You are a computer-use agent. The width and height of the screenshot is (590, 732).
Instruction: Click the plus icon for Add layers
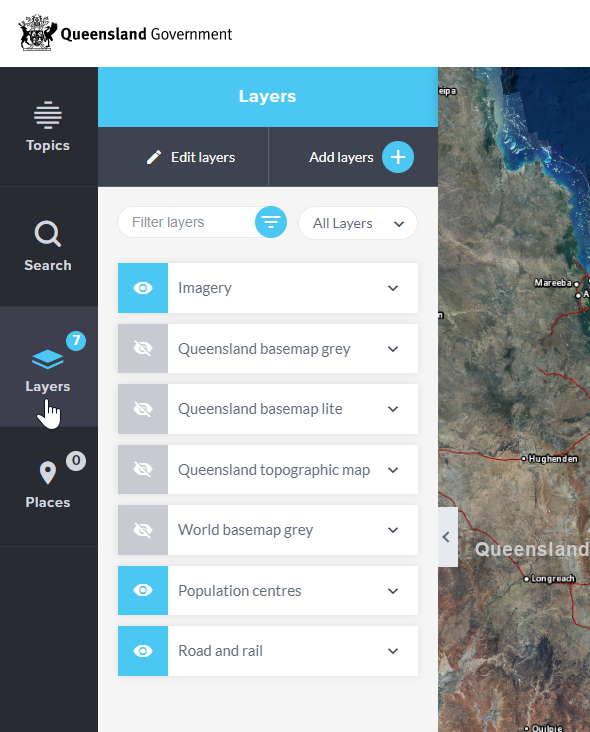tap(398, 157)
